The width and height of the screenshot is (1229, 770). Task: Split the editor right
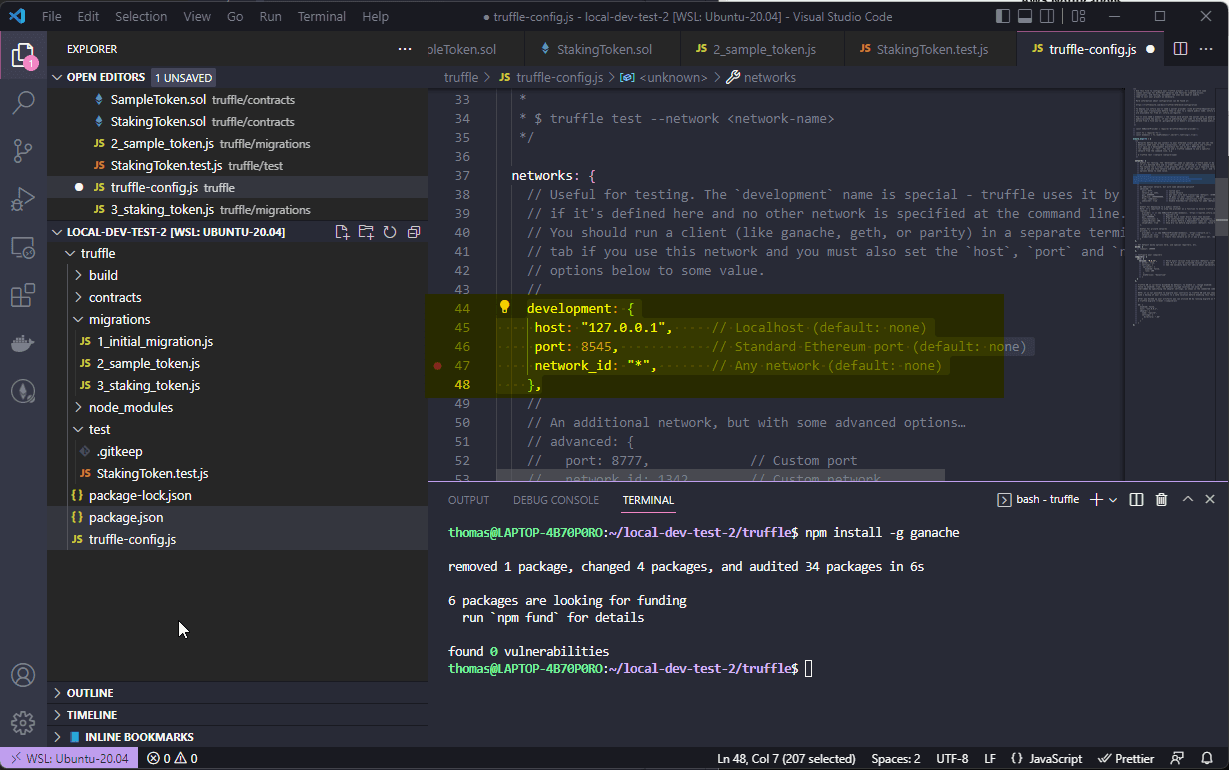tap(1180, 49)
